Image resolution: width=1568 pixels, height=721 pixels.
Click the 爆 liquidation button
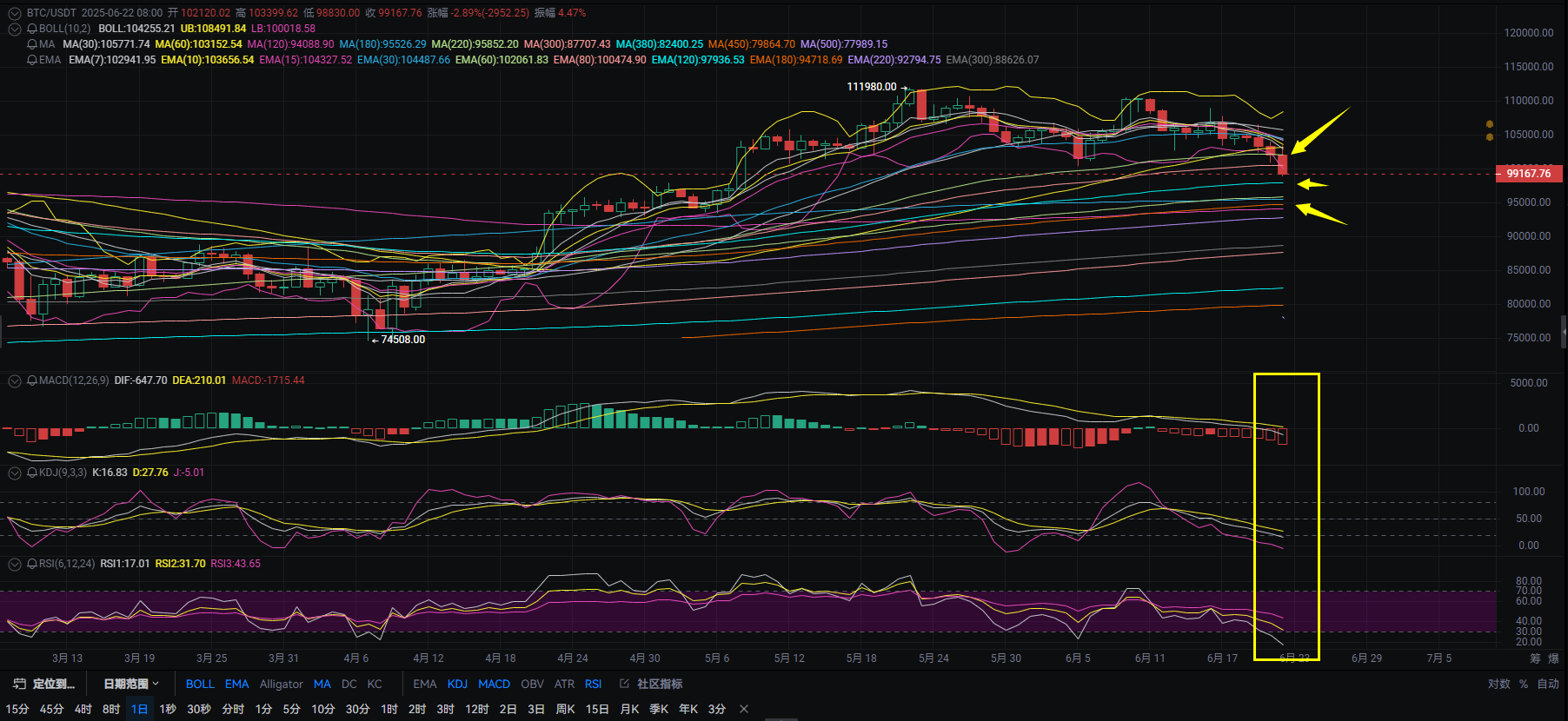pos(1554,658)
